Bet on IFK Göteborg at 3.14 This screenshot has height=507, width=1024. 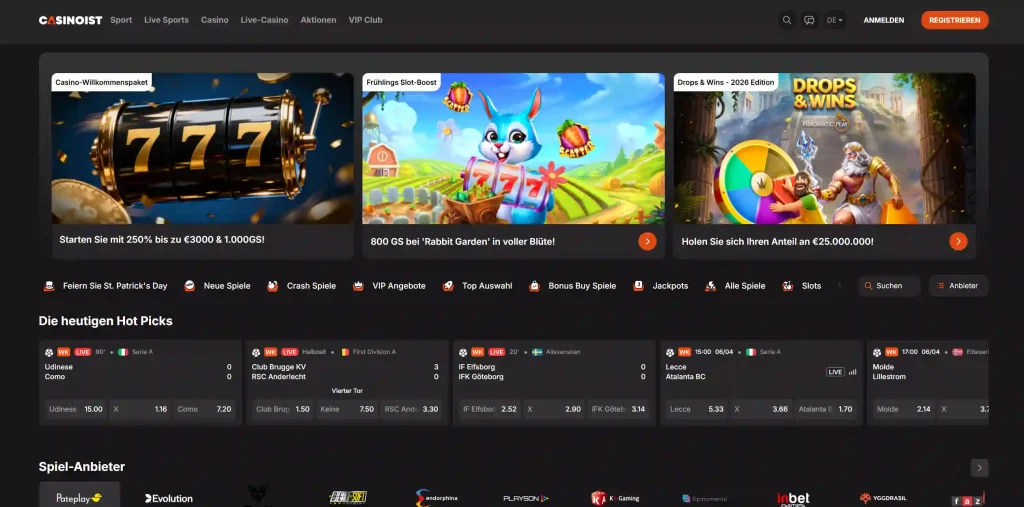tap(618, 409)
